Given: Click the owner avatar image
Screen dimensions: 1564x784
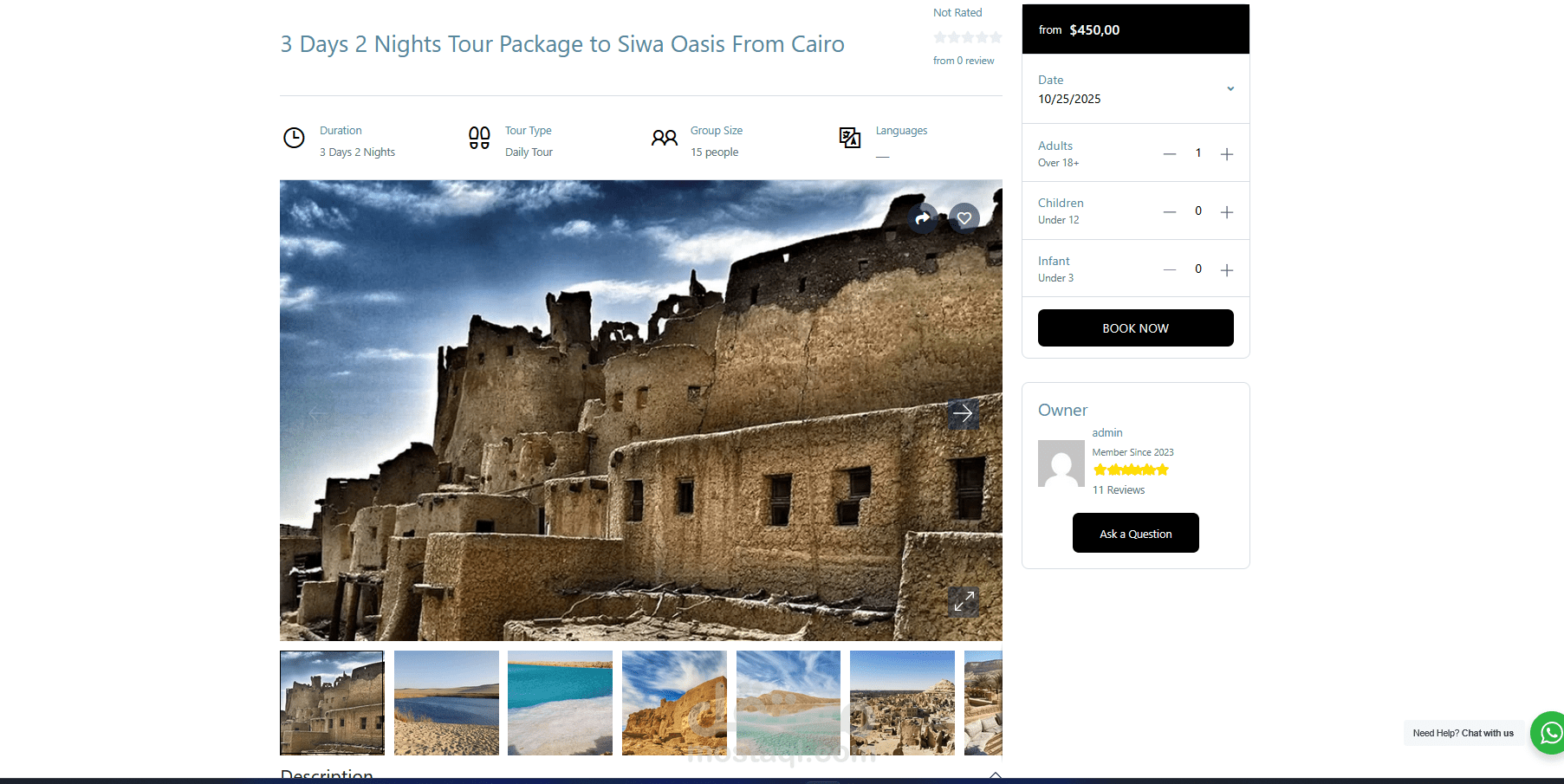Looking at the screenshot, I should coord(1061,463).
